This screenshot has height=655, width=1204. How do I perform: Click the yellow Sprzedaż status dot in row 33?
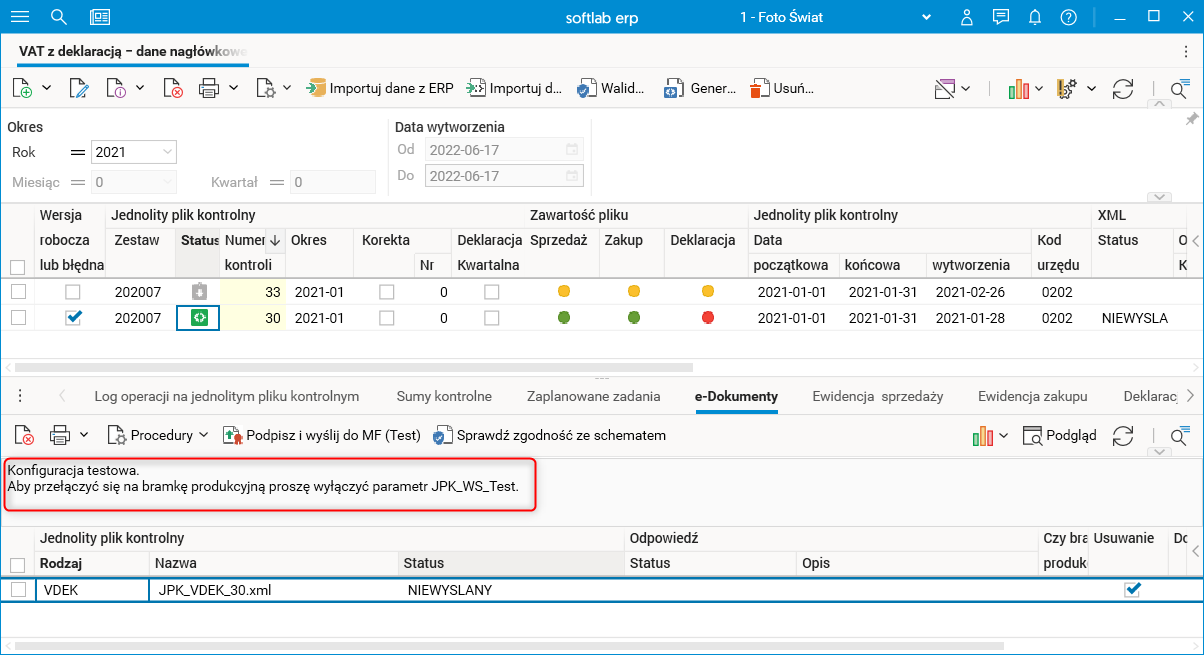pyautogui.click(x=564, y=291)
